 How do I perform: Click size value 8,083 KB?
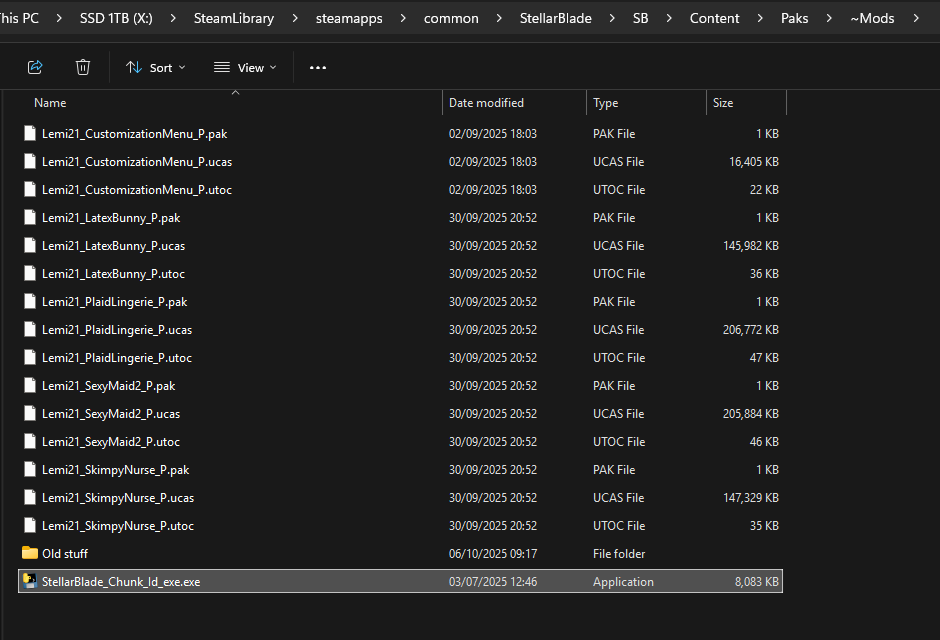click(x=757, y=582)
